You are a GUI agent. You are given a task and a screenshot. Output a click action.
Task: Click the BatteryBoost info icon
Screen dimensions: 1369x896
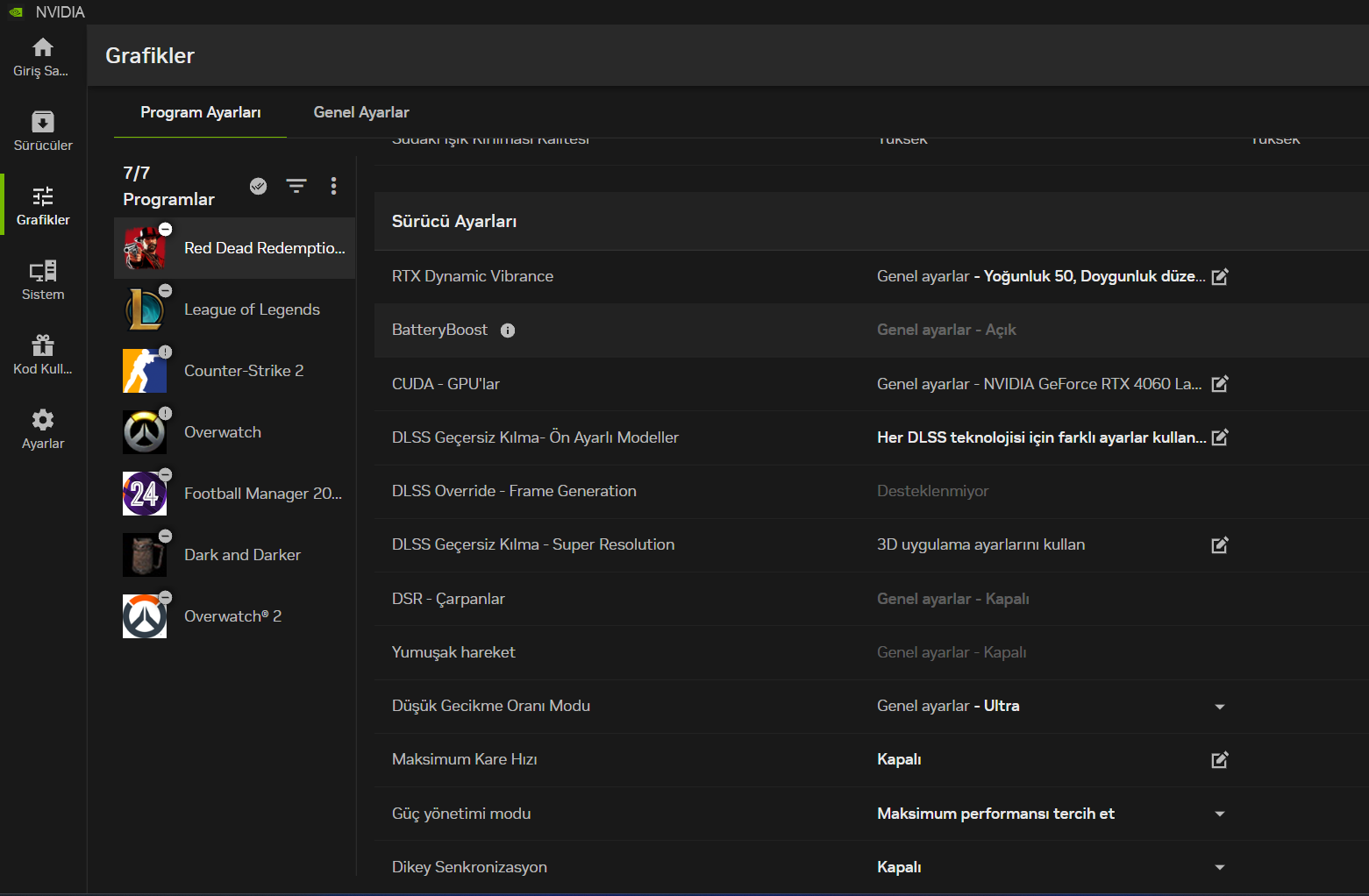[x=508, y=331]
